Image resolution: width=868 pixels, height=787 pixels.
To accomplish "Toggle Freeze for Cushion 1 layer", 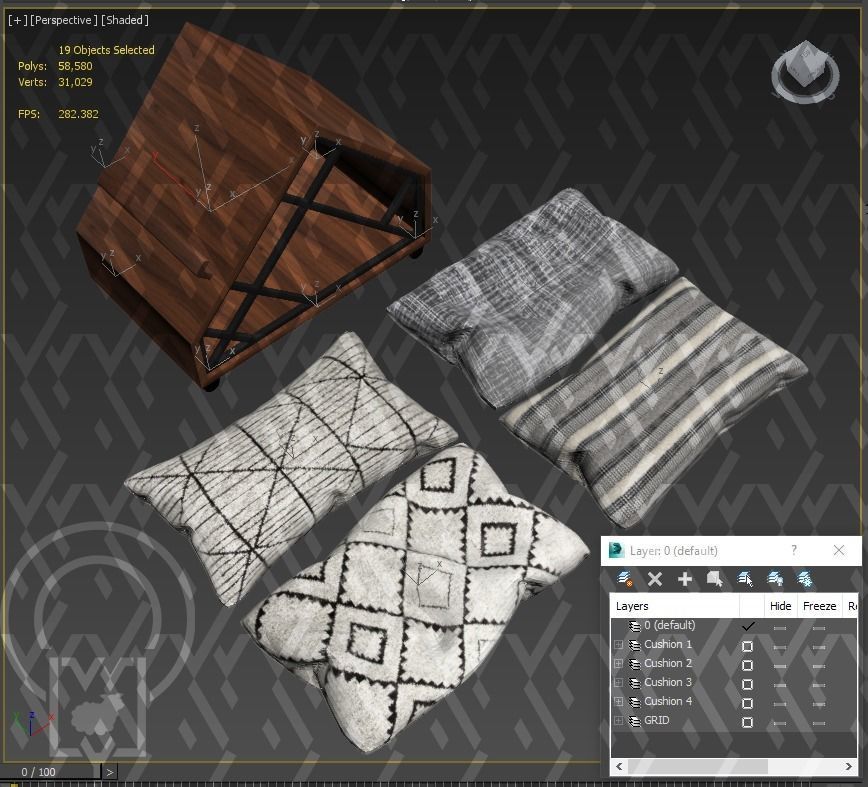I will (x=819, y=647).
